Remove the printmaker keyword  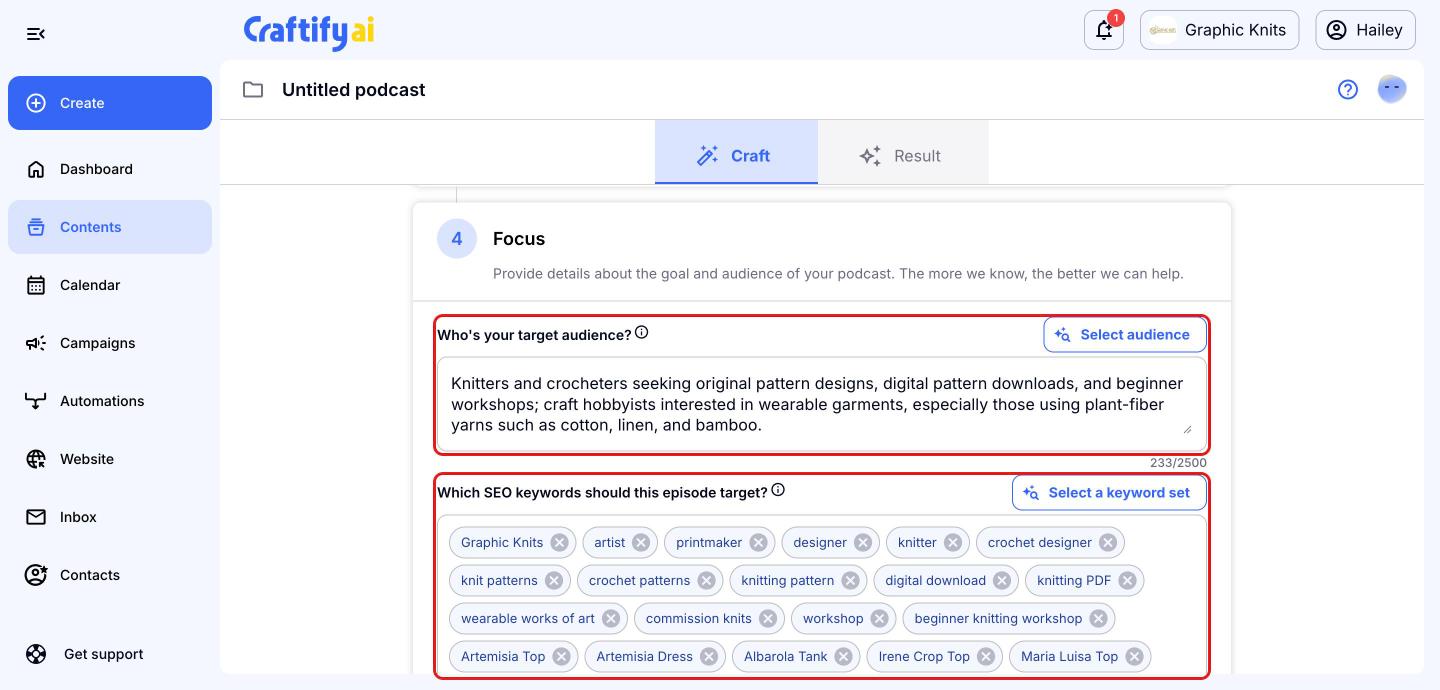[758, 543]
